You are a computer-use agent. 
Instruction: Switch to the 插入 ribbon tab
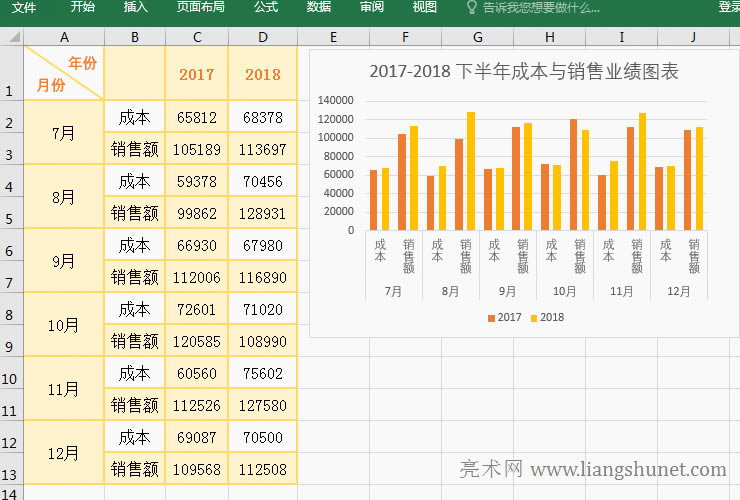[x=136, y=7]
